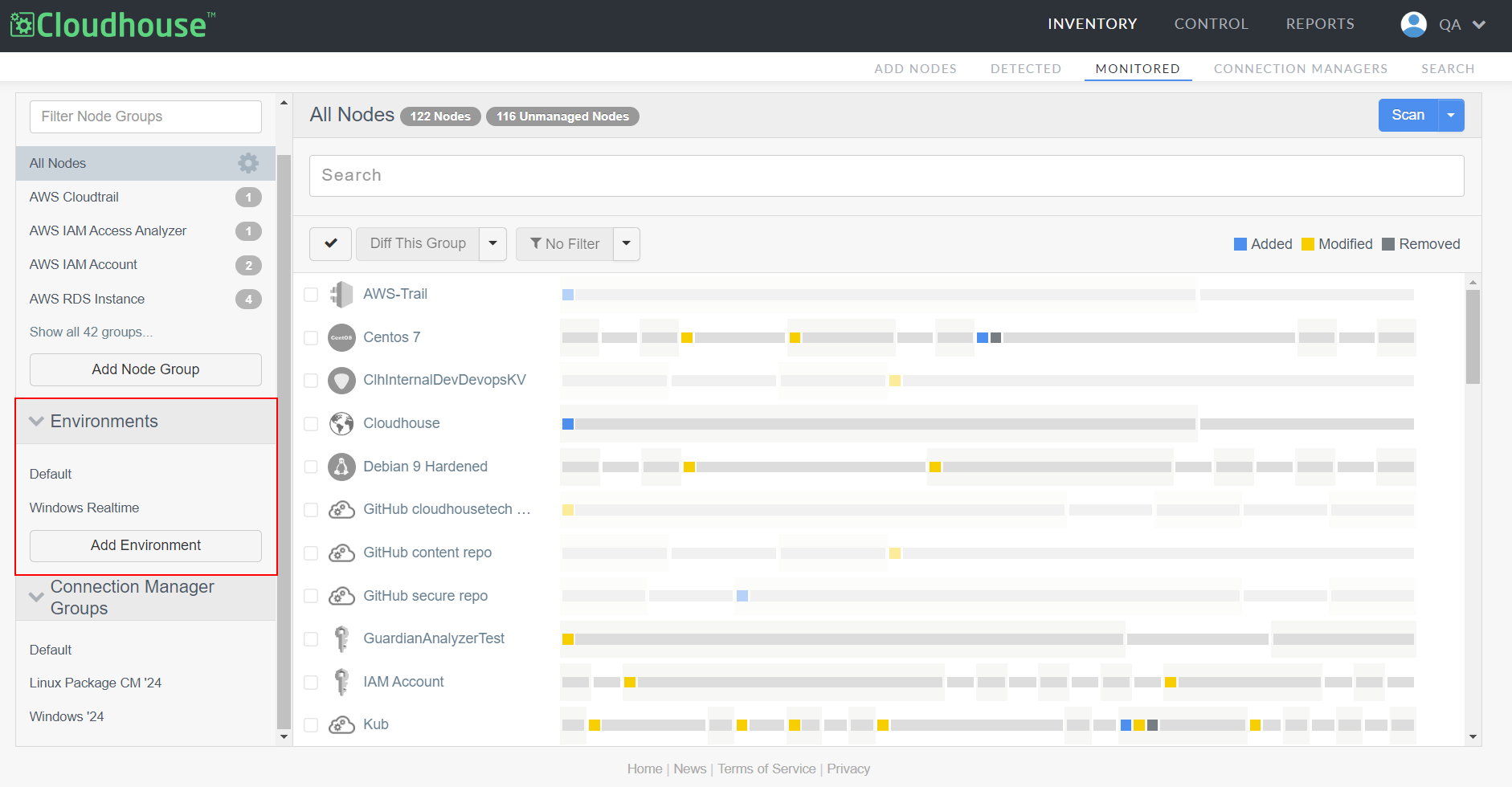Switch to the Connection Managers tab
The image size is (1512, 787).
pyautogui.click(x=1301, y=69)
